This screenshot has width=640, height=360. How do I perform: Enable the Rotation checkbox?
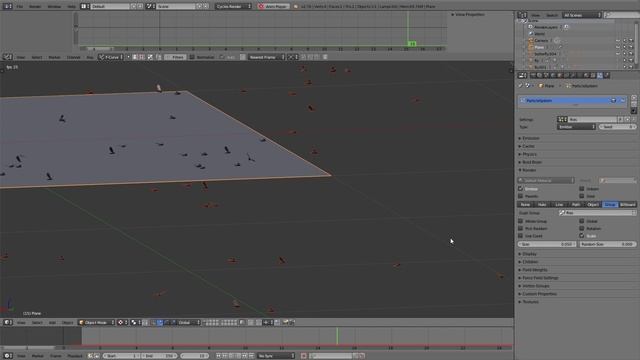[582, 229]
